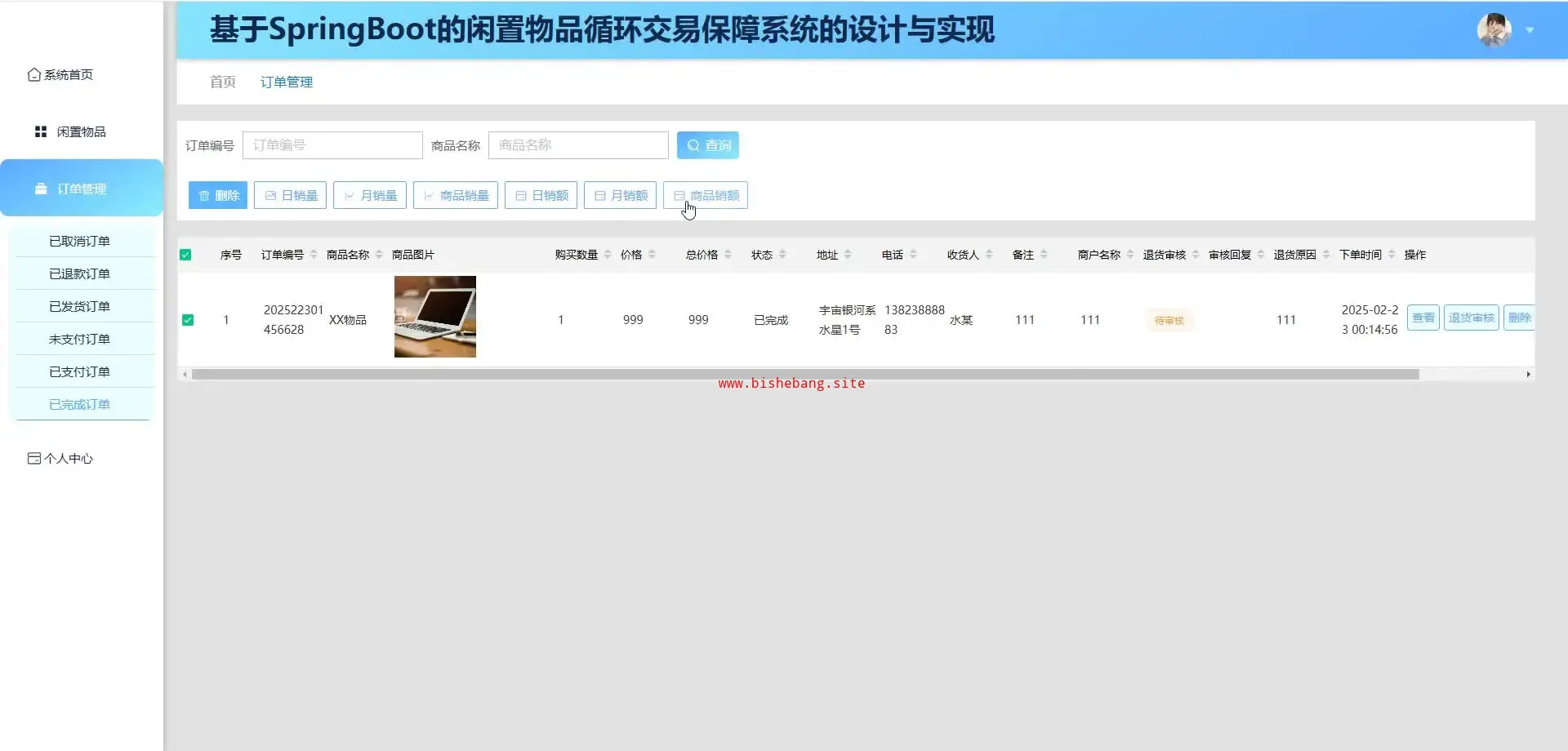Expand the dropdown arrow beside user avatar
Image resolution: width=1568 pixels, height=751 pixels.
coord(1530,30)
